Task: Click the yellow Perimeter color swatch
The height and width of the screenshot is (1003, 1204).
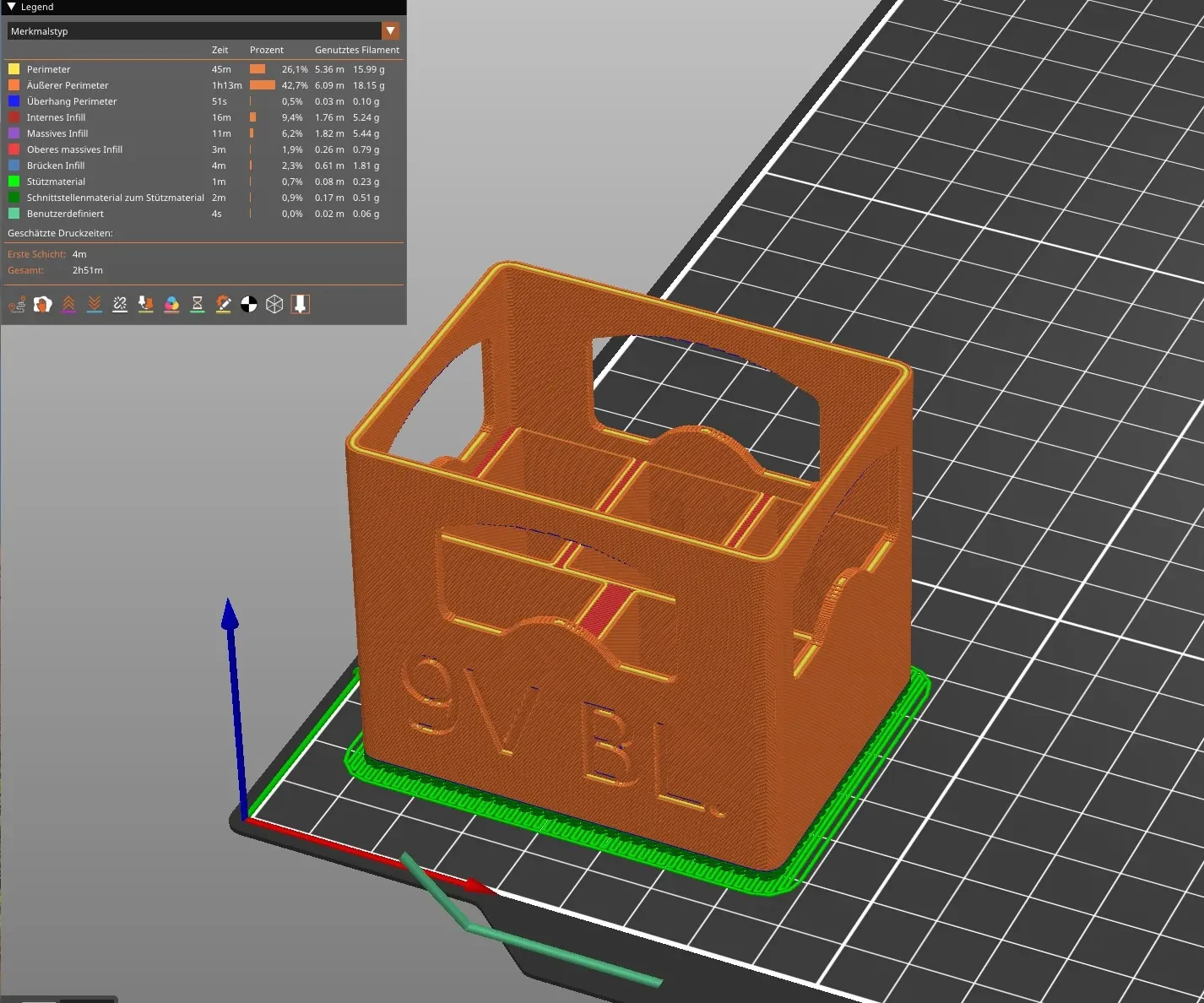Action: click(14, 69)
